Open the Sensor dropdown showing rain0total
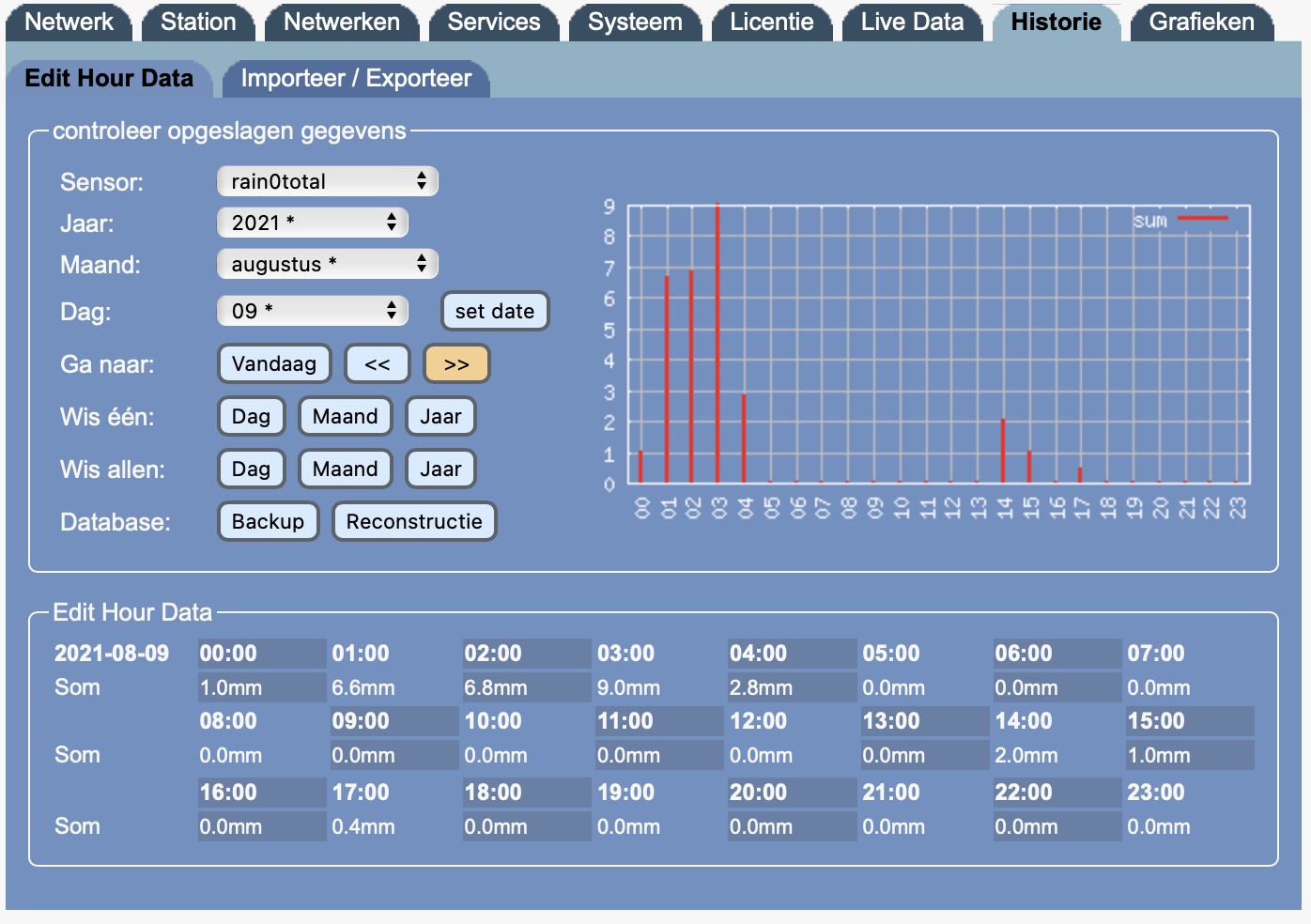 coord(327,181)
